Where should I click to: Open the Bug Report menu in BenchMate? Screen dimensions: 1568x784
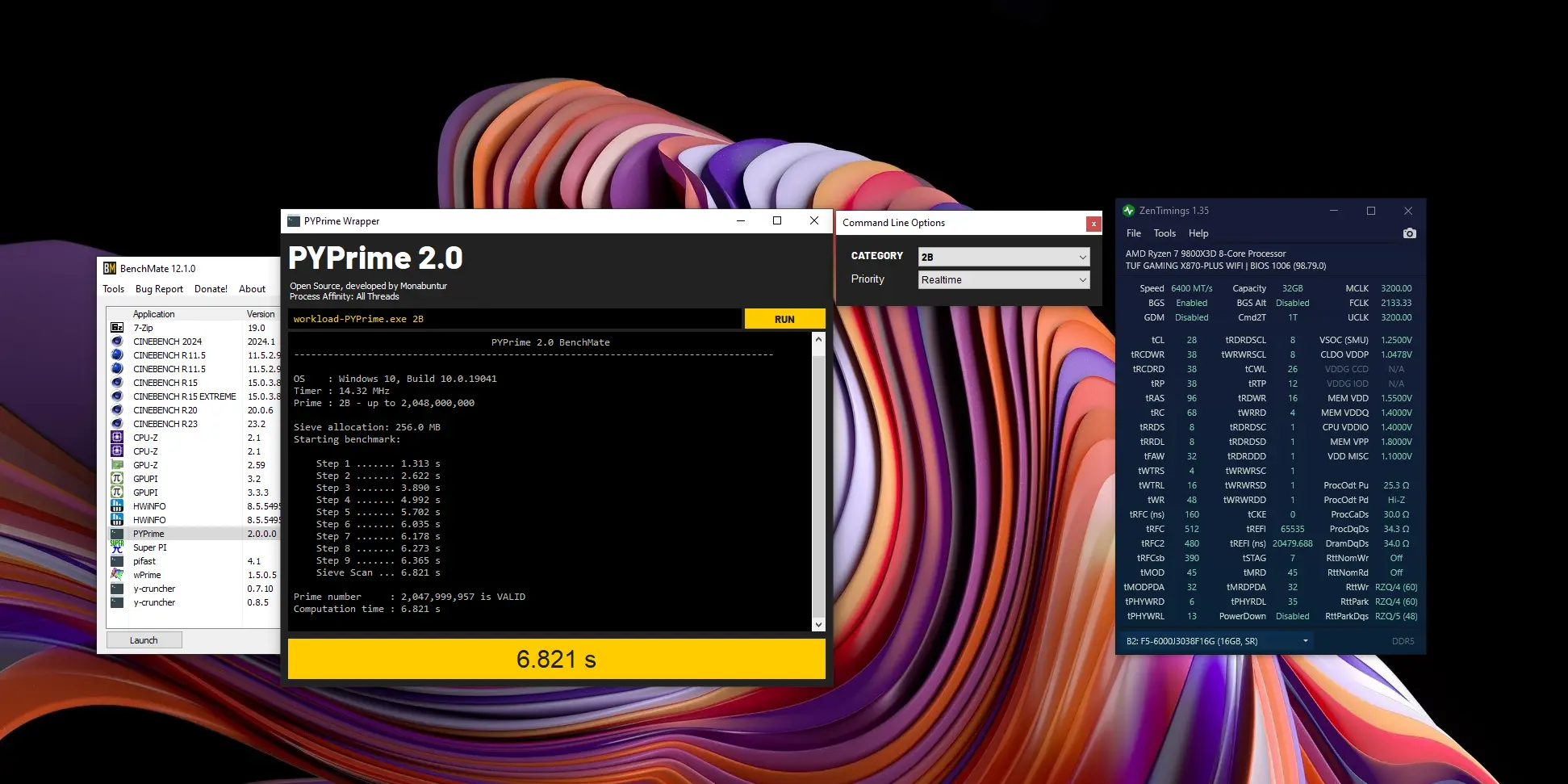tap(159, 289)
